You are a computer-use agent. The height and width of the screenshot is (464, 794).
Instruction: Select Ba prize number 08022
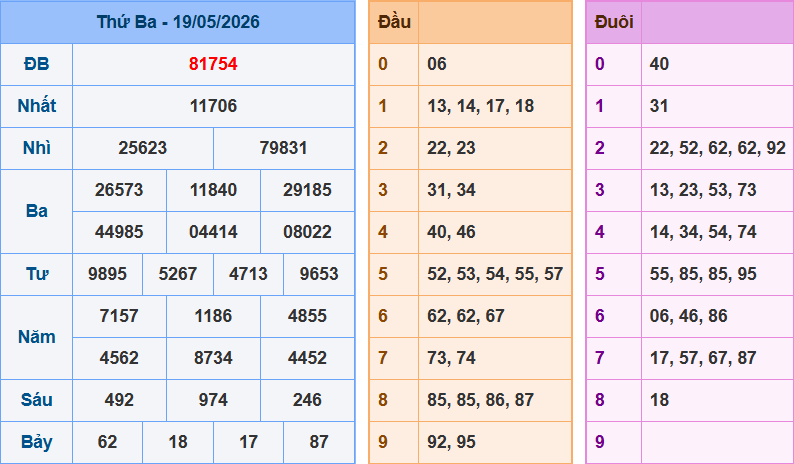(307, 232)
